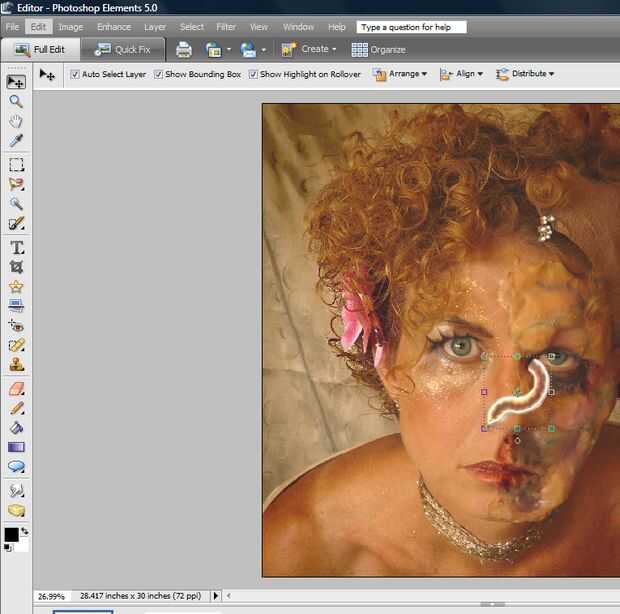Open the Filter menu

click(x=226, y=27)
